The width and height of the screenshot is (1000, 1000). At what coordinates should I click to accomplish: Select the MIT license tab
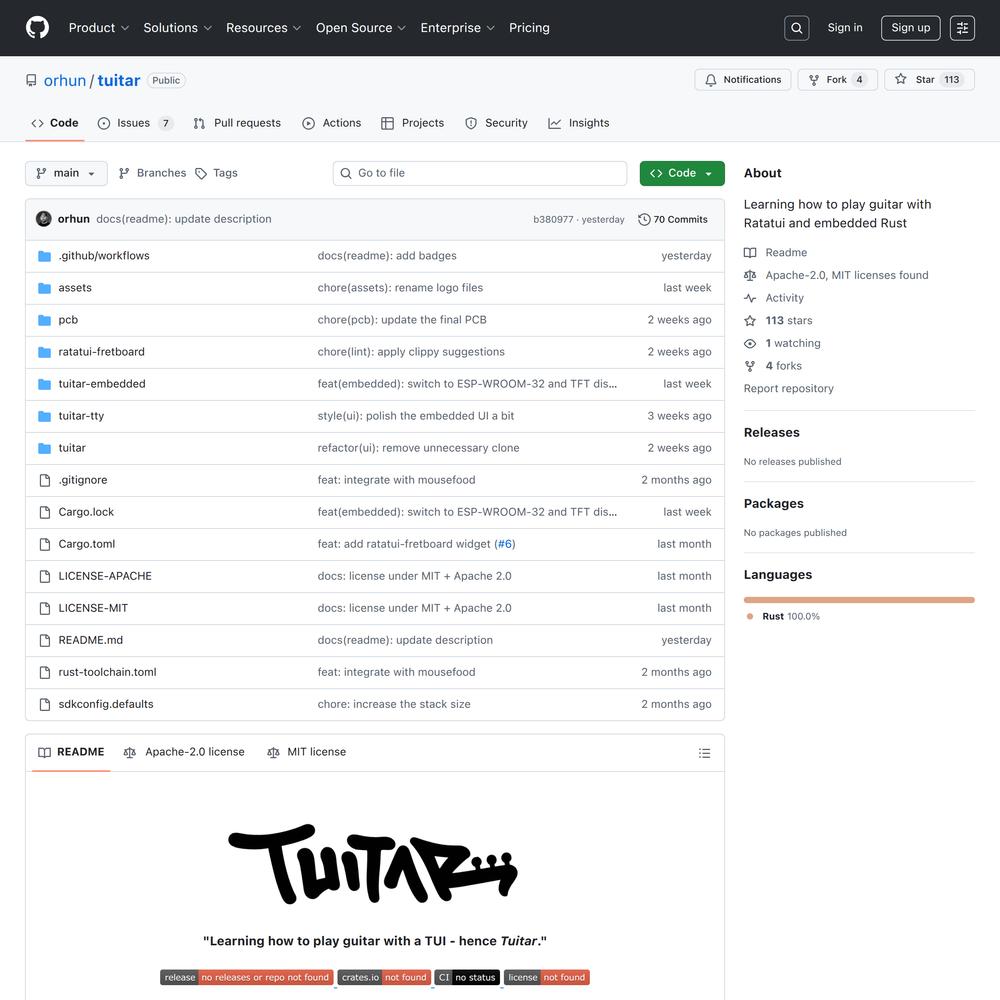307,753
